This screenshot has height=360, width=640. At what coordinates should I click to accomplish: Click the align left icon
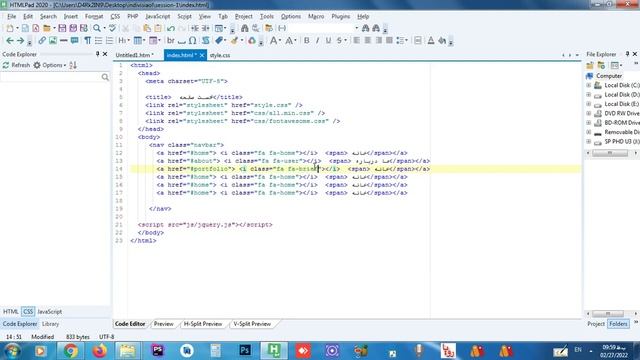(x=357, y=40)
